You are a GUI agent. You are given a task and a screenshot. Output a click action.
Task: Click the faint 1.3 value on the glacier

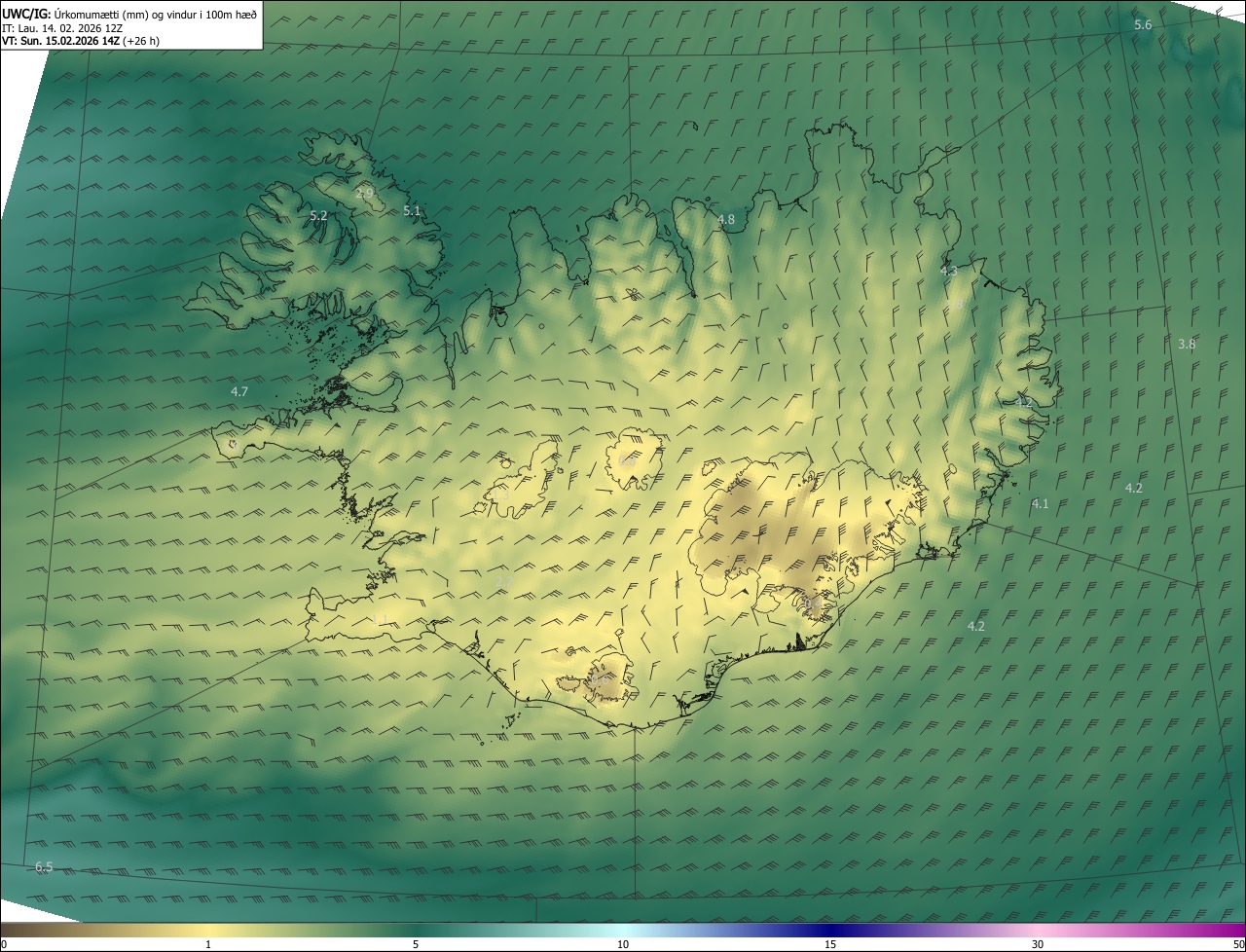point(501,495)
